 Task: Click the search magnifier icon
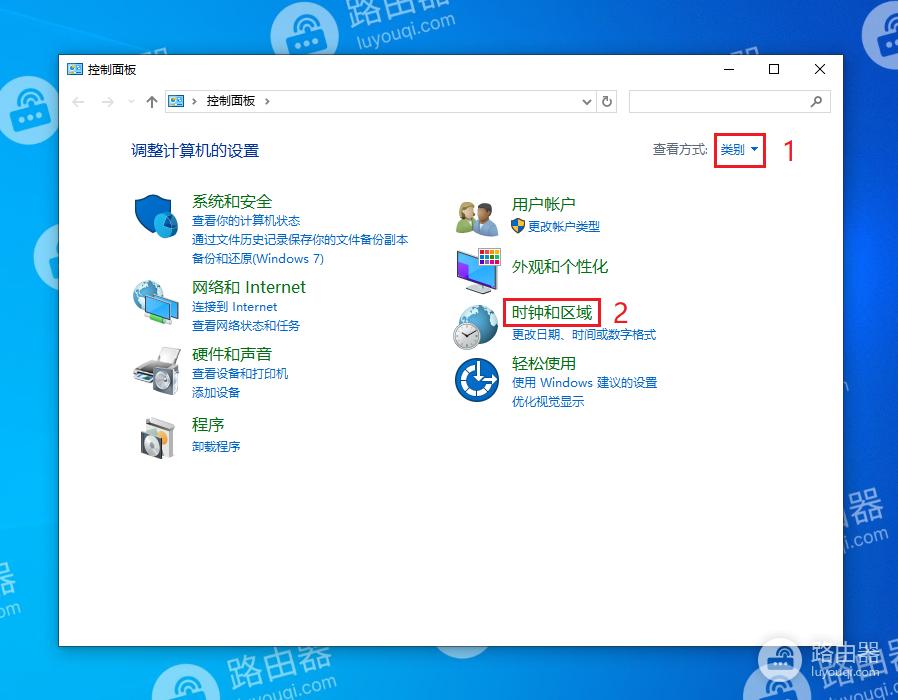coord(817,101)
